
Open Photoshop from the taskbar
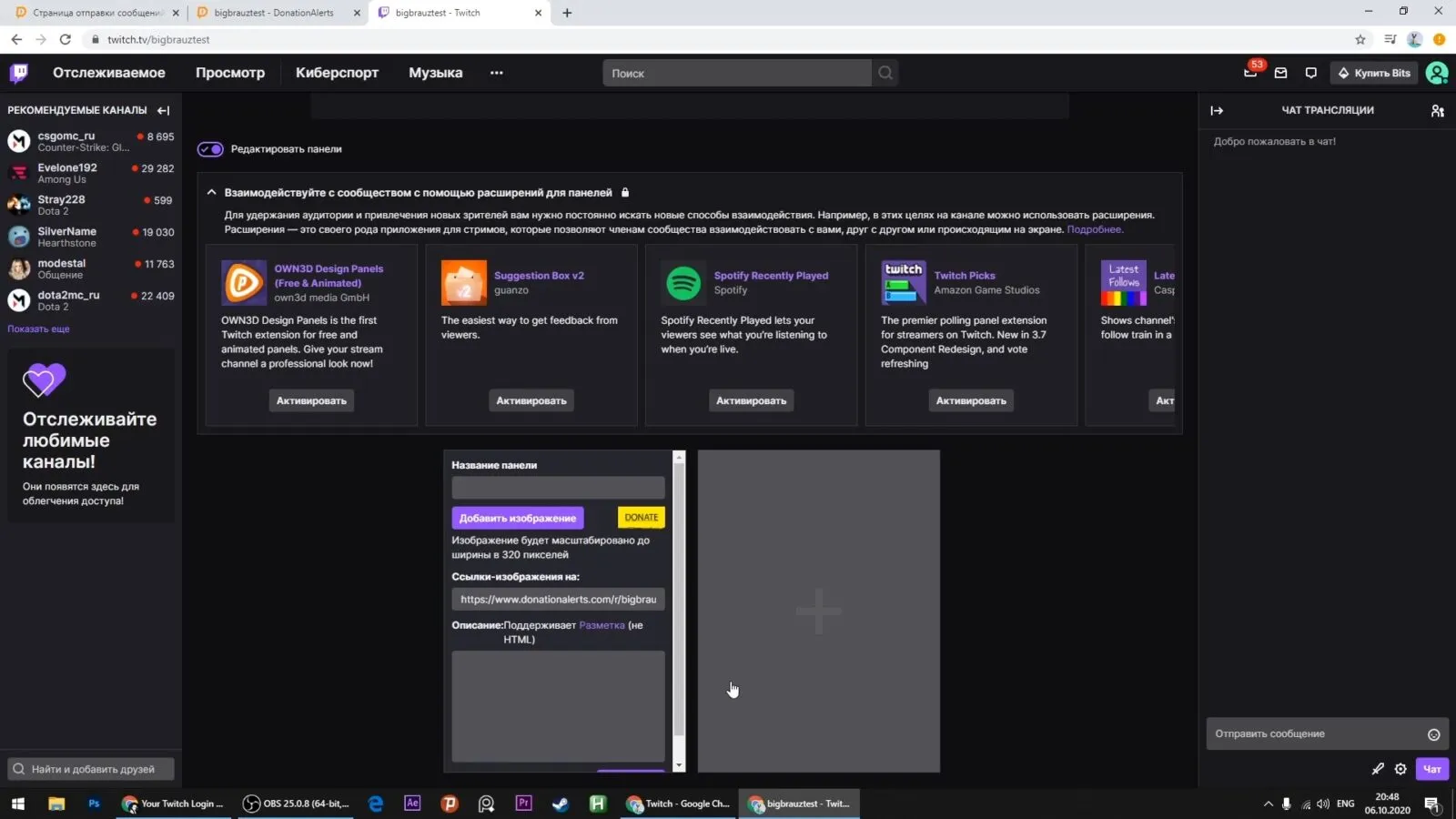[x=94, y=804]
